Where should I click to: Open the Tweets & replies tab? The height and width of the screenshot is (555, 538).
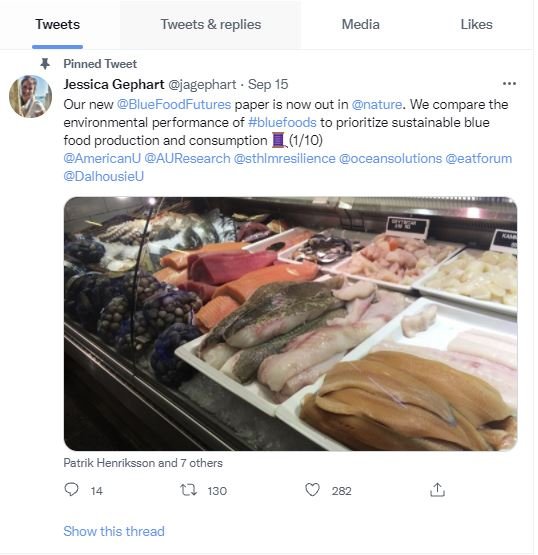pyautogui.click(x=211, y=25)
